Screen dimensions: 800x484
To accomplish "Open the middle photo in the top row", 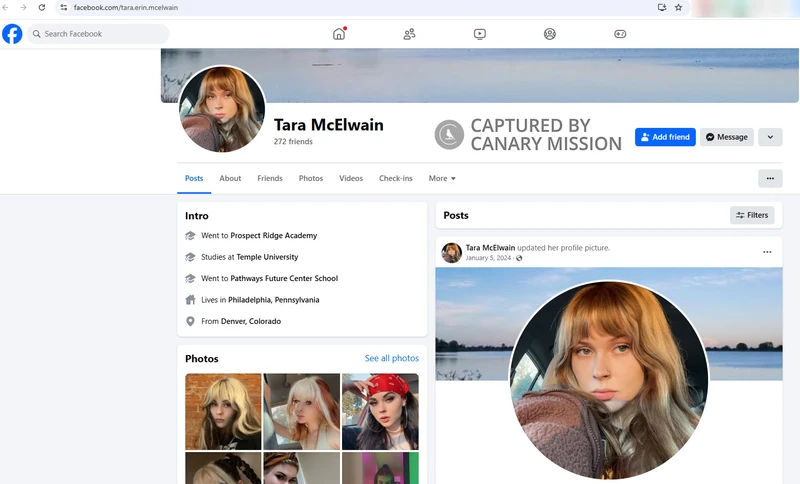I will [302, 412].
